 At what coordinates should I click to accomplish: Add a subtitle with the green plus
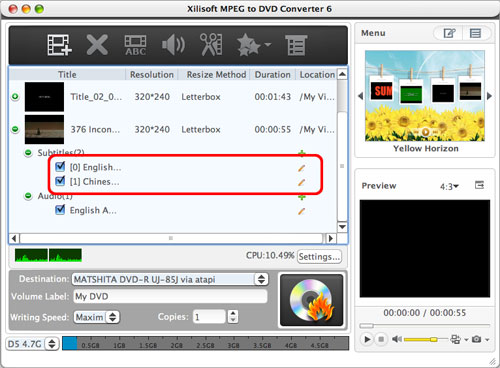point(302,153)
